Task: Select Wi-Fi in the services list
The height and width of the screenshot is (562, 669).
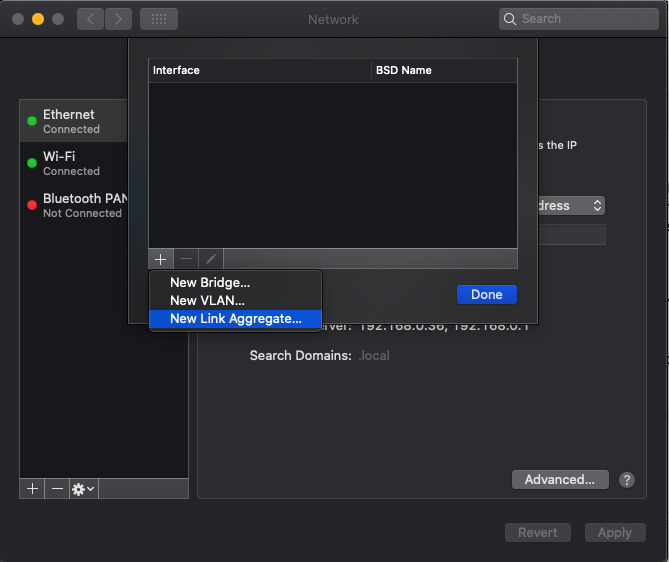Action: tap(70, 163)
